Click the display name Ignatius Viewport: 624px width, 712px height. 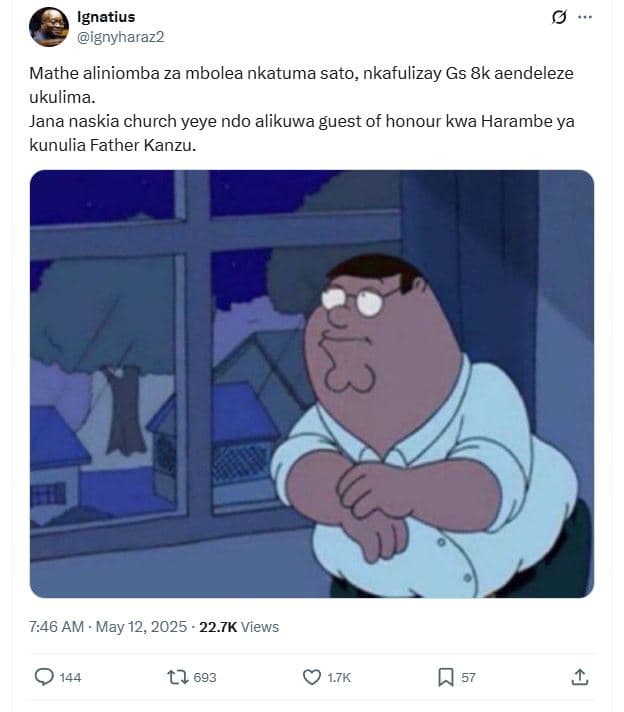pos(106,17)
